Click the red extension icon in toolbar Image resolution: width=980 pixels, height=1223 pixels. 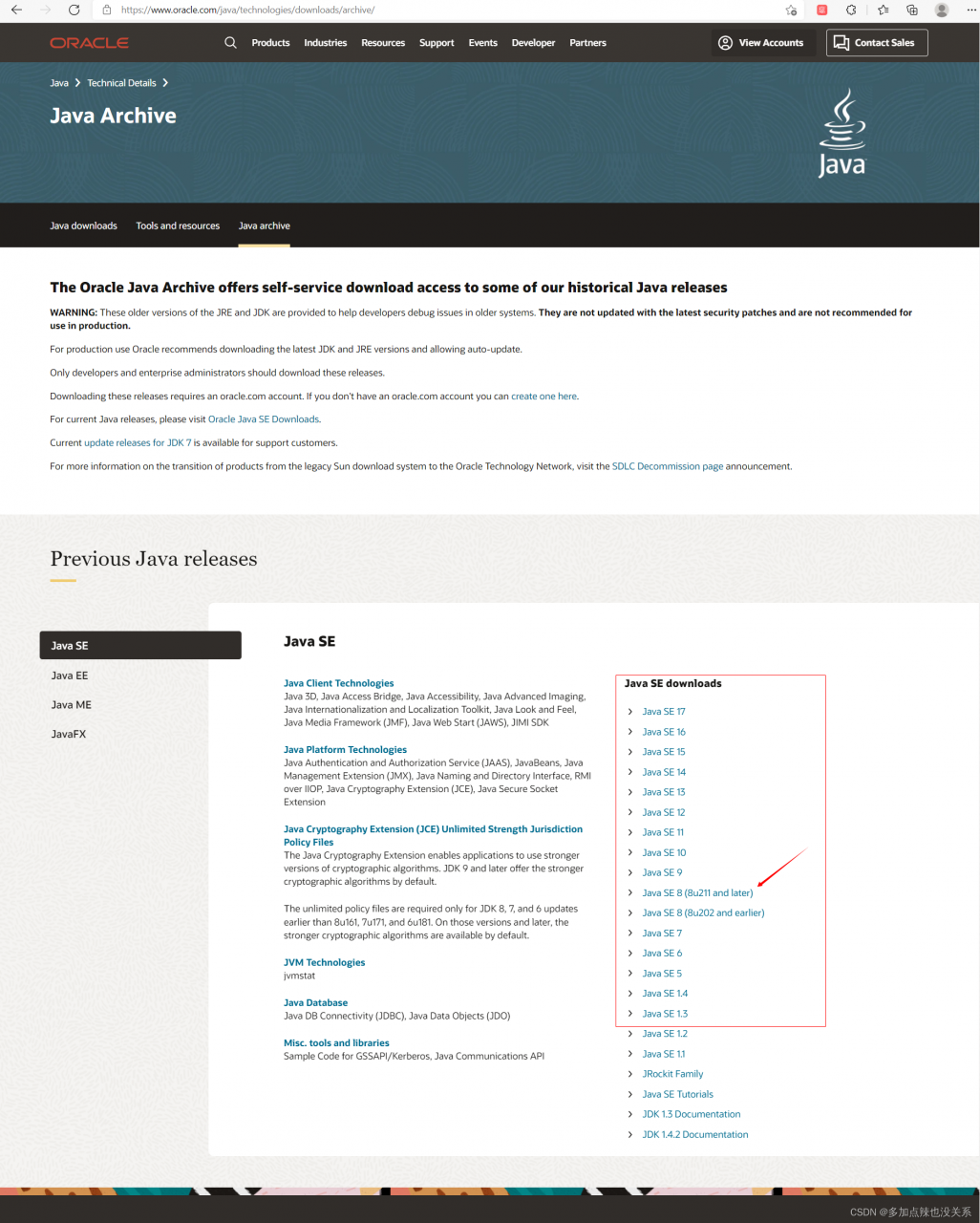[822, 10]
